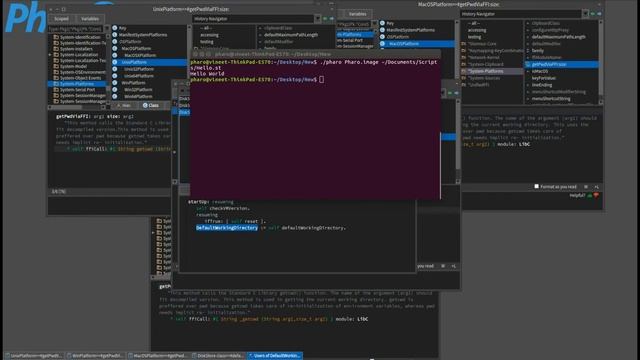This screenshot has width=640, height=360.
Task: Select the highlighted UnixPlatform class row
Action: click(149, 62)
